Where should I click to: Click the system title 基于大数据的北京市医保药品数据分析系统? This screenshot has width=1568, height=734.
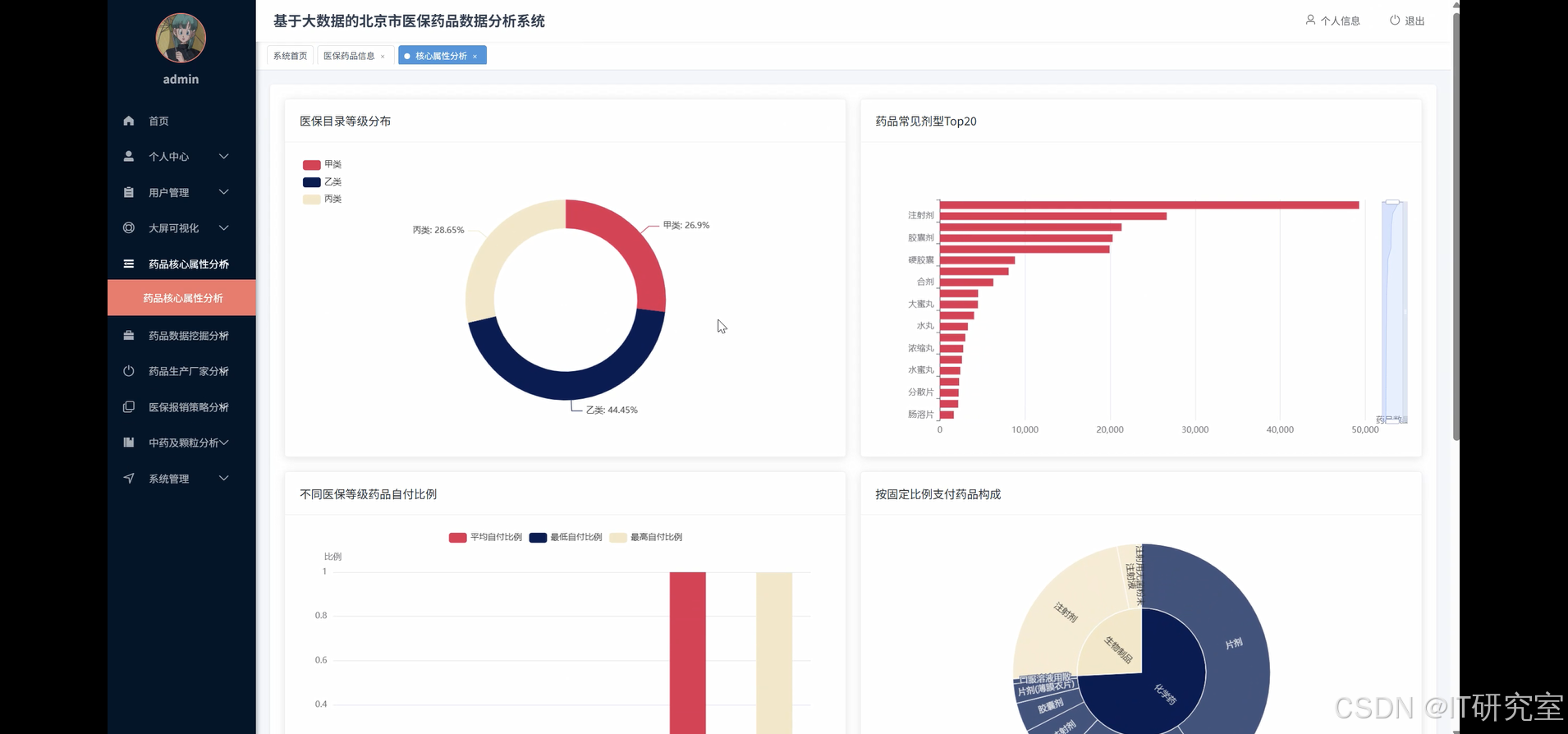(x=409, y=21)
